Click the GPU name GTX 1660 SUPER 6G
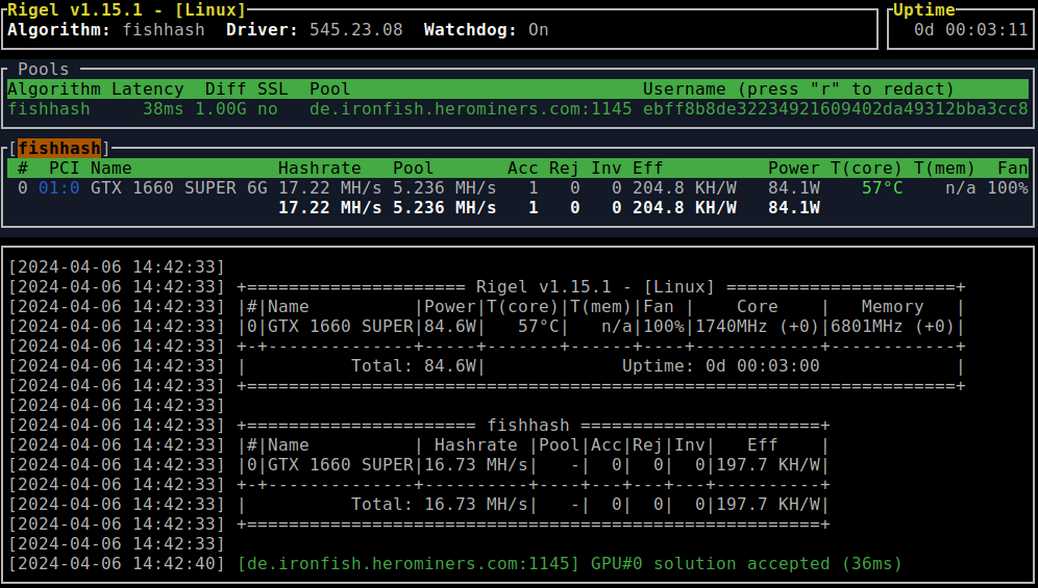Image resolution: width=1038 pixels, height=588 pixels. [179, 188]
